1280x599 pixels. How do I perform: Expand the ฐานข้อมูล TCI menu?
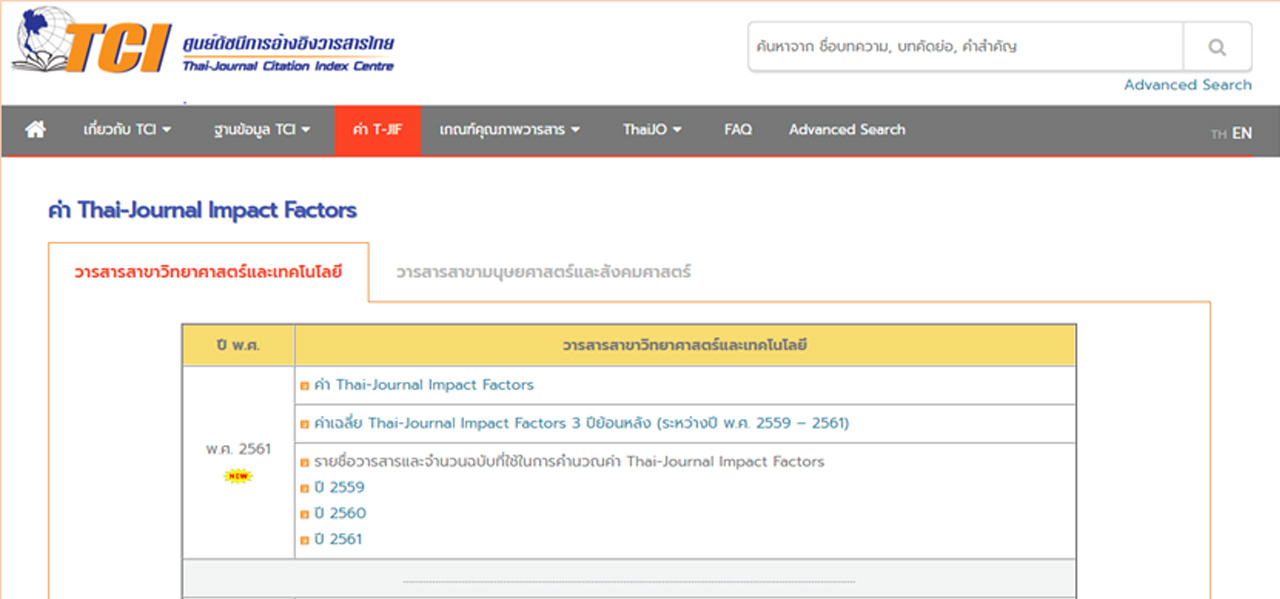pyautogui.click(x=262, y=130)
